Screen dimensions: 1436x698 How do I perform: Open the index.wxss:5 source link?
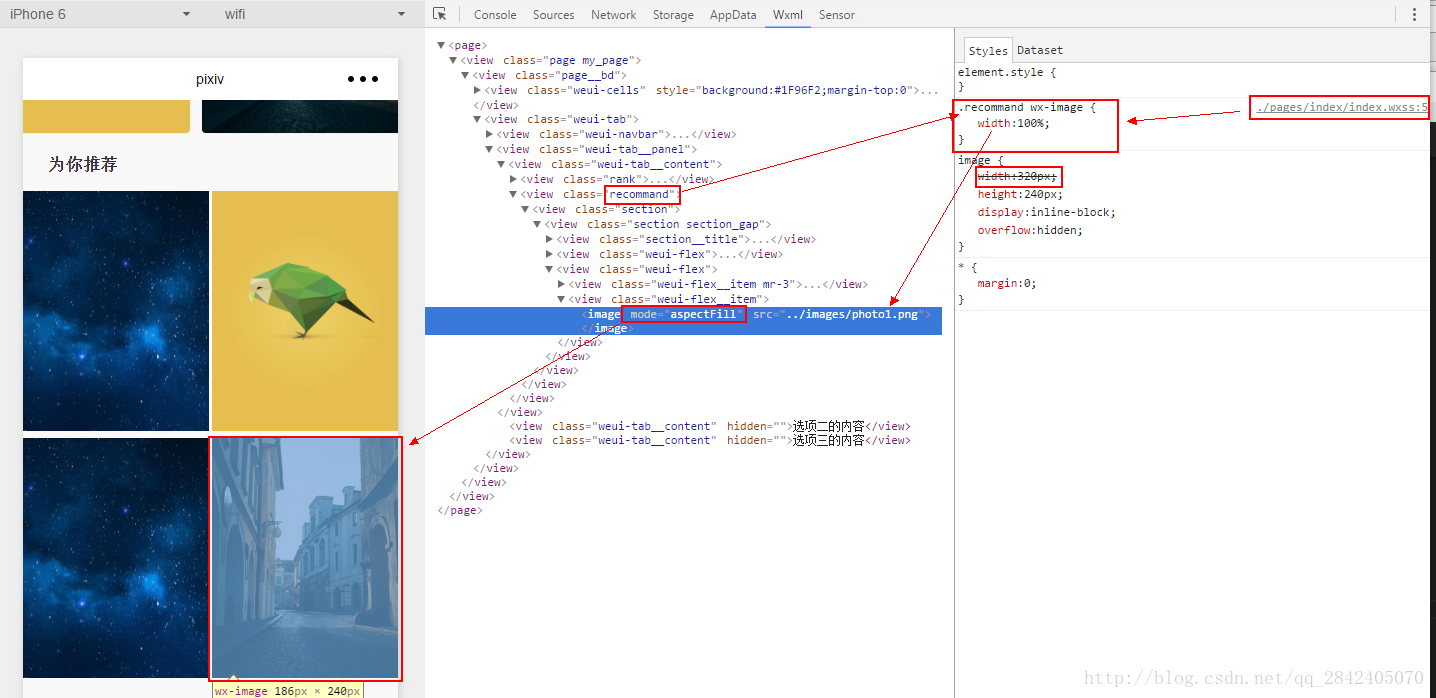1342,108
